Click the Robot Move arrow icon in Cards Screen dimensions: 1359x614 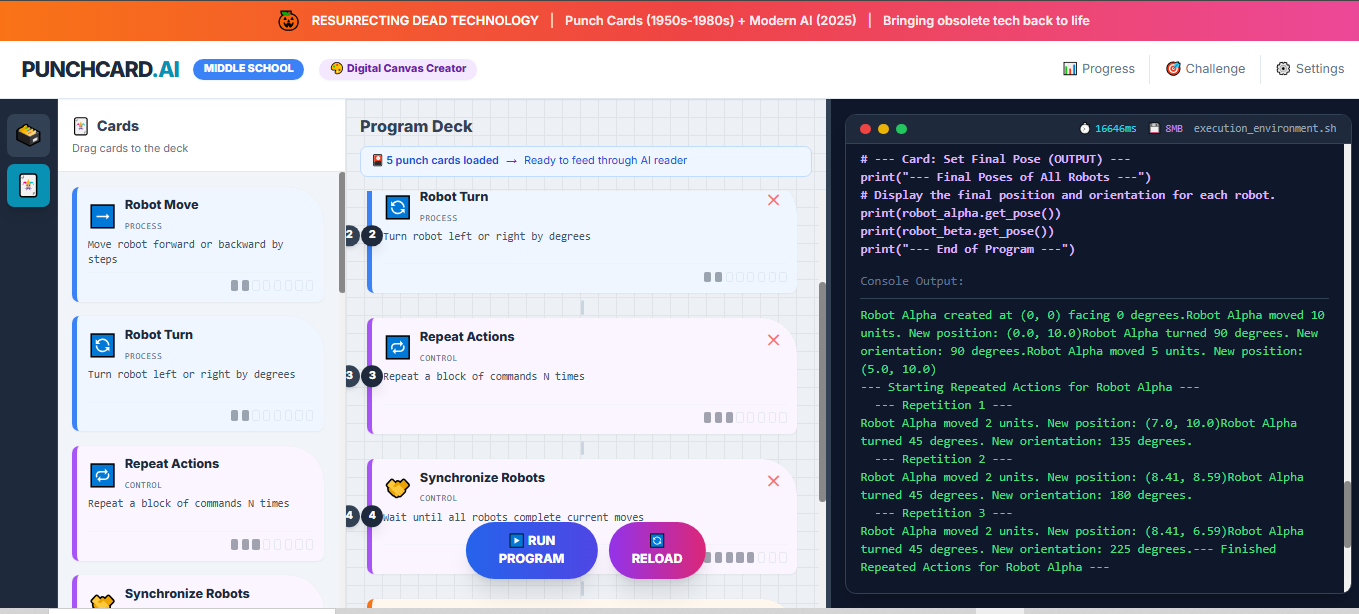[x=103, y=216]
